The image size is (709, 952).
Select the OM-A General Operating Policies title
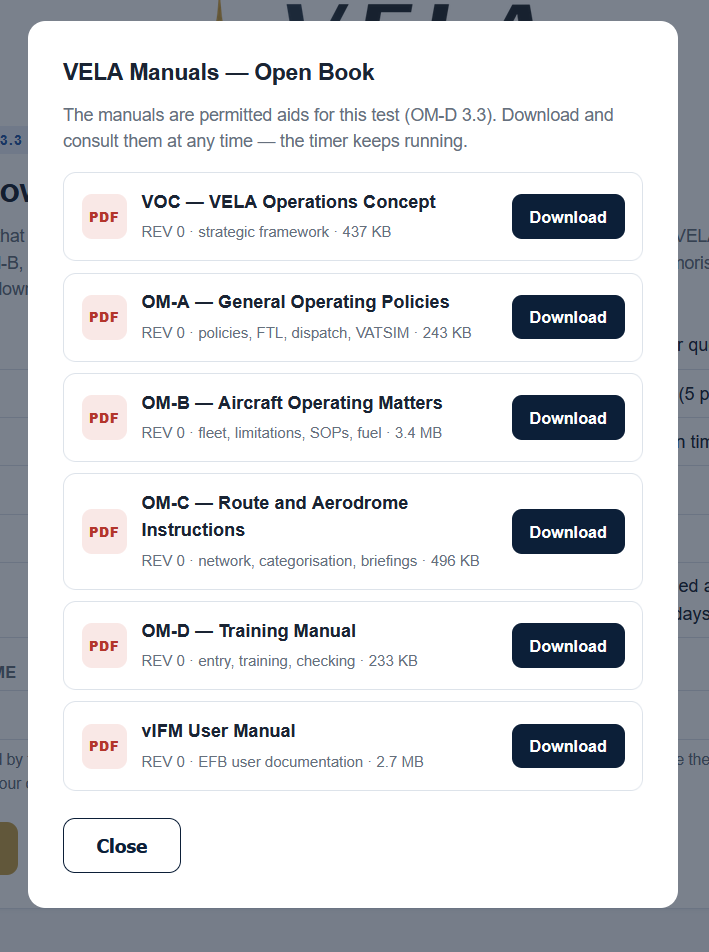[x=295, y=302]
